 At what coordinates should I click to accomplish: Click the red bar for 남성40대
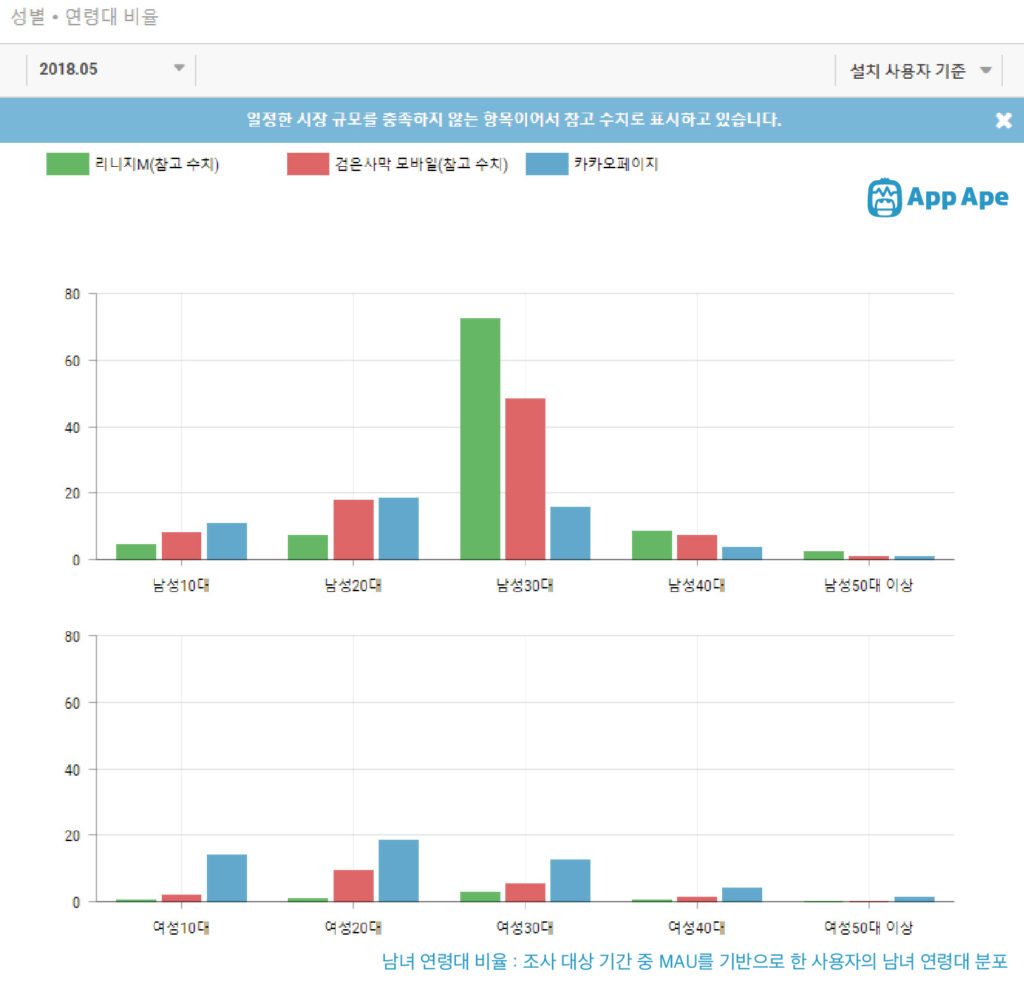point(697,547)
